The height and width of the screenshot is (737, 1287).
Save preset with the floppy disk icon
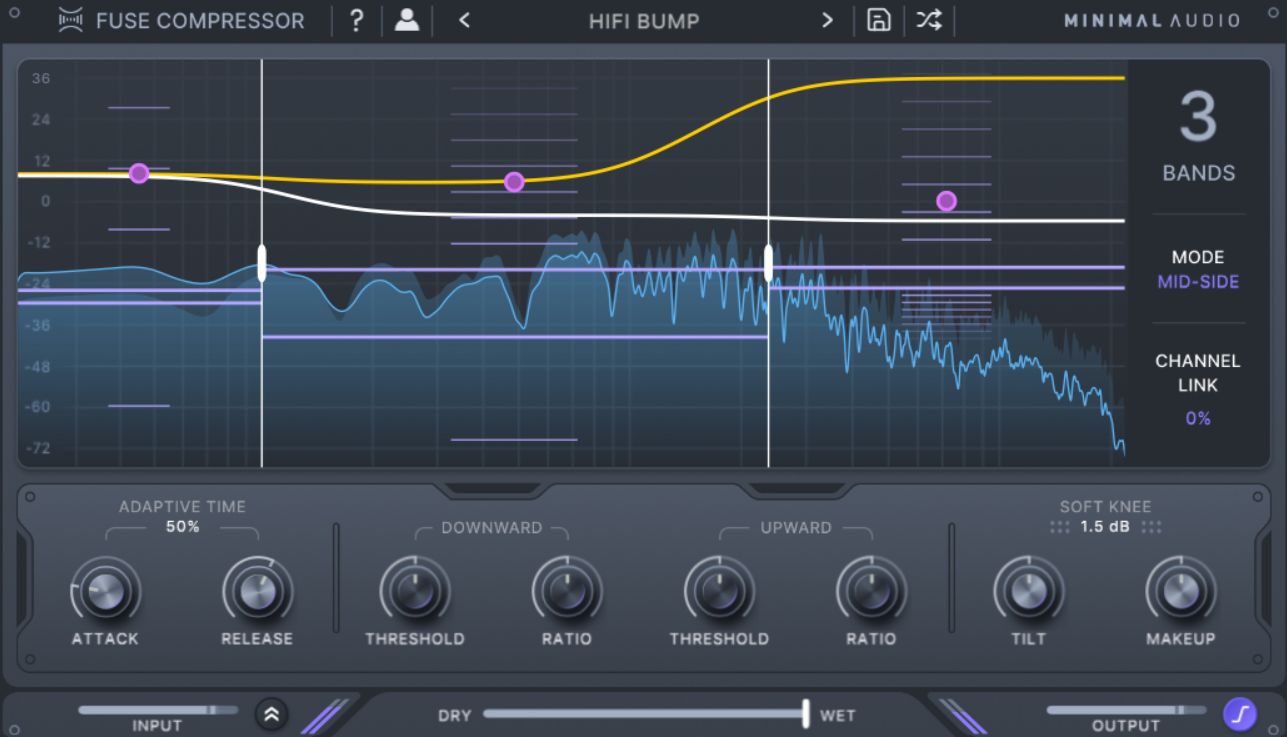(x=878, y=20)
